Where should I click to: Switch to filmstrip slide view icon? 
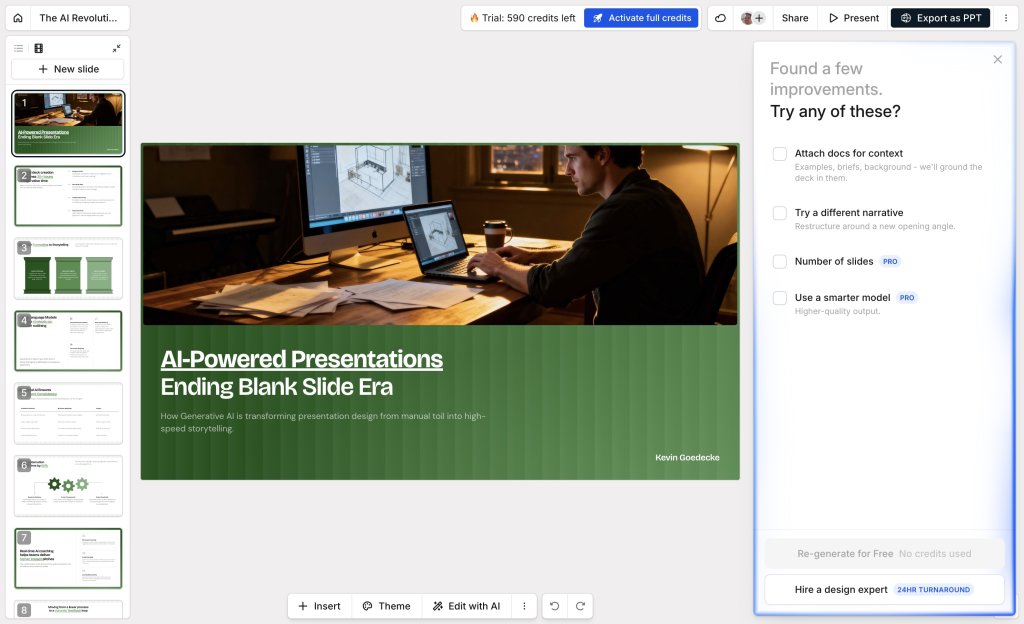(x=39, y=48)
